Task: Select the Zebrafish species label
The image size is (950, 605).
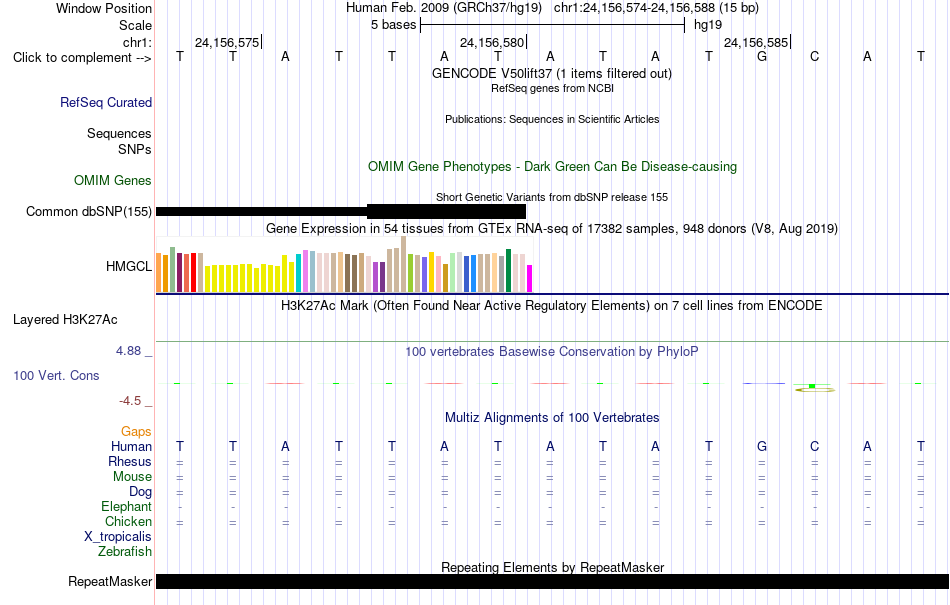Action: point(125,552)
